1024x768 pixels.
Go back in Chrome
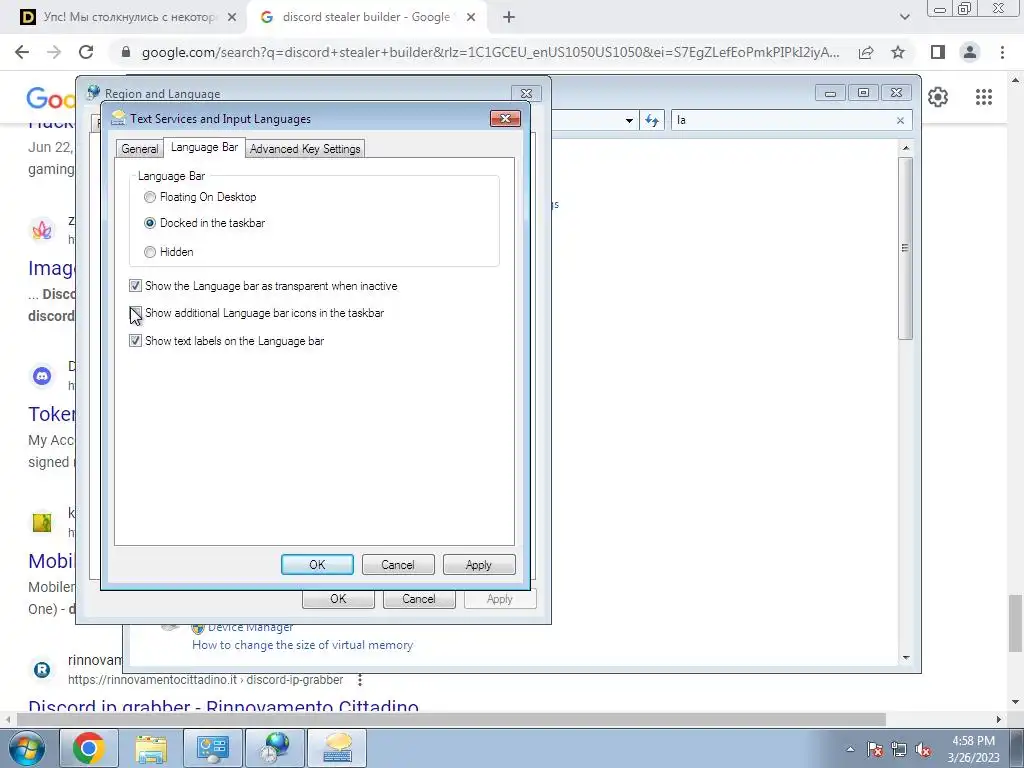pyautogui.click(x=22, y=52)
